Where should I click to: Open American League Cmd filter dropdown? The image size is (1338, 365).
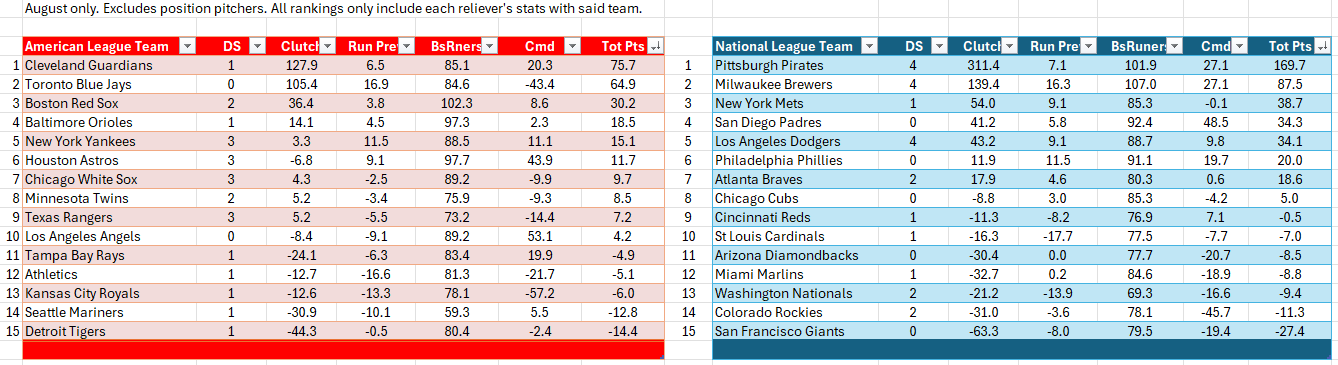[x=571, y=46]
